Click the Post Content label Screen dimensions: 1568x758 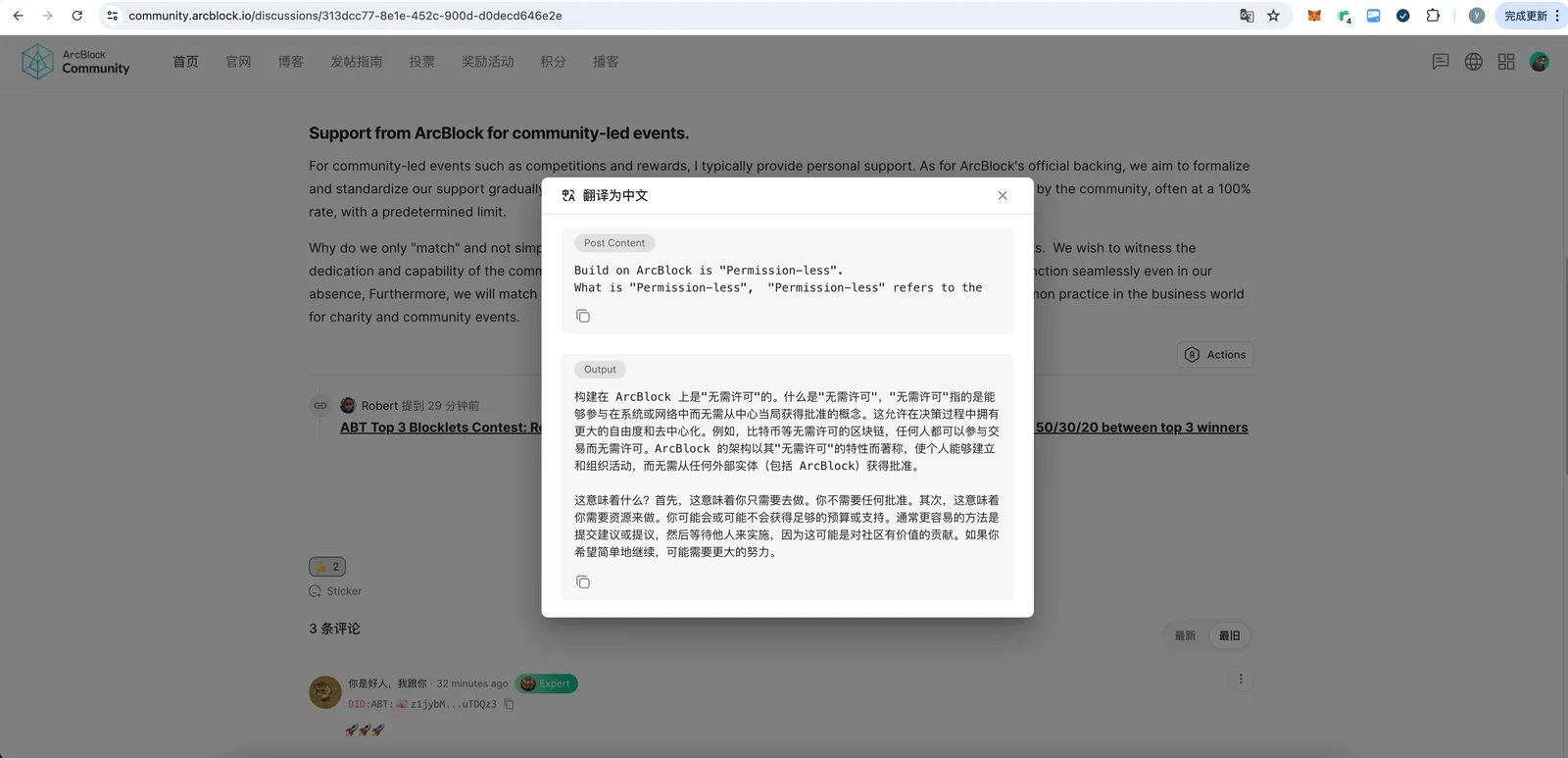(614, 243)
